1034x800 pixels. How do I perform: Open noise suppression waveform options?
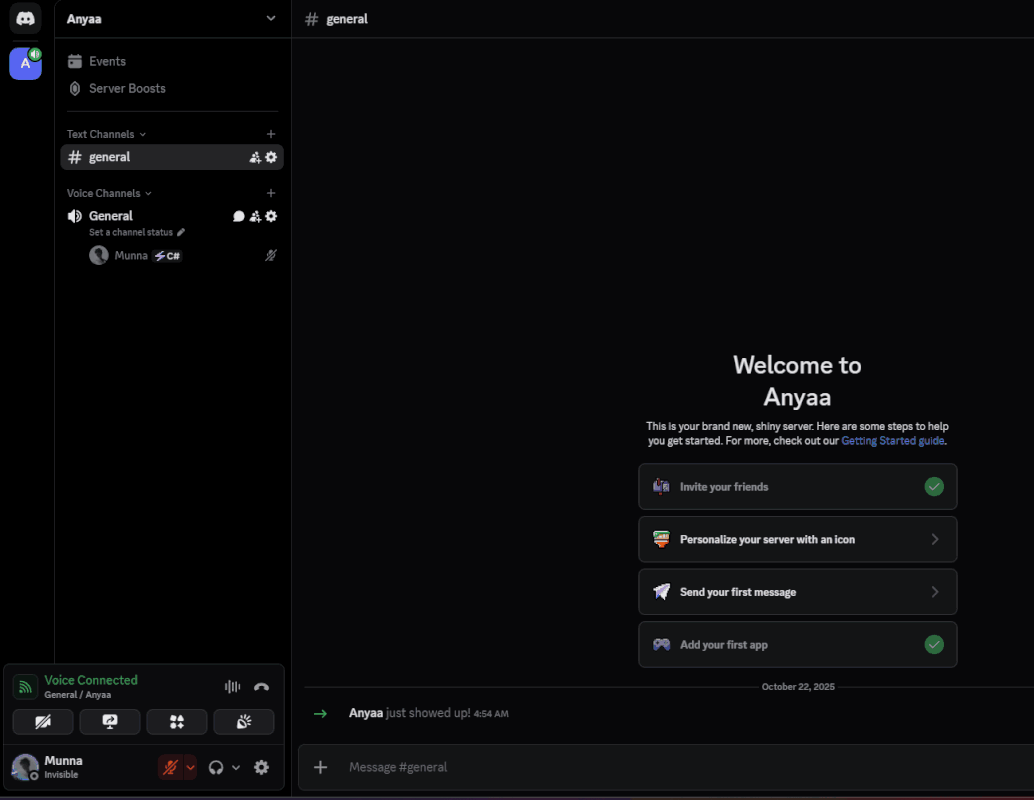232,687
